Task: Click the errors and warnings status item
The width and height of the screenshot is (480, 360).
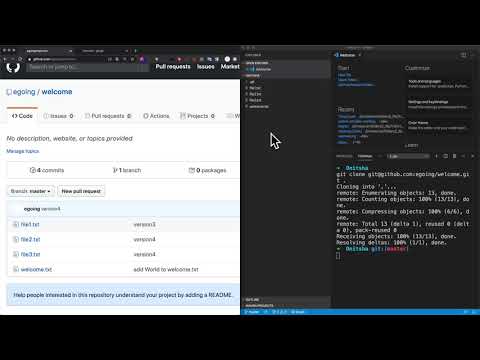Action: (279, 312)
